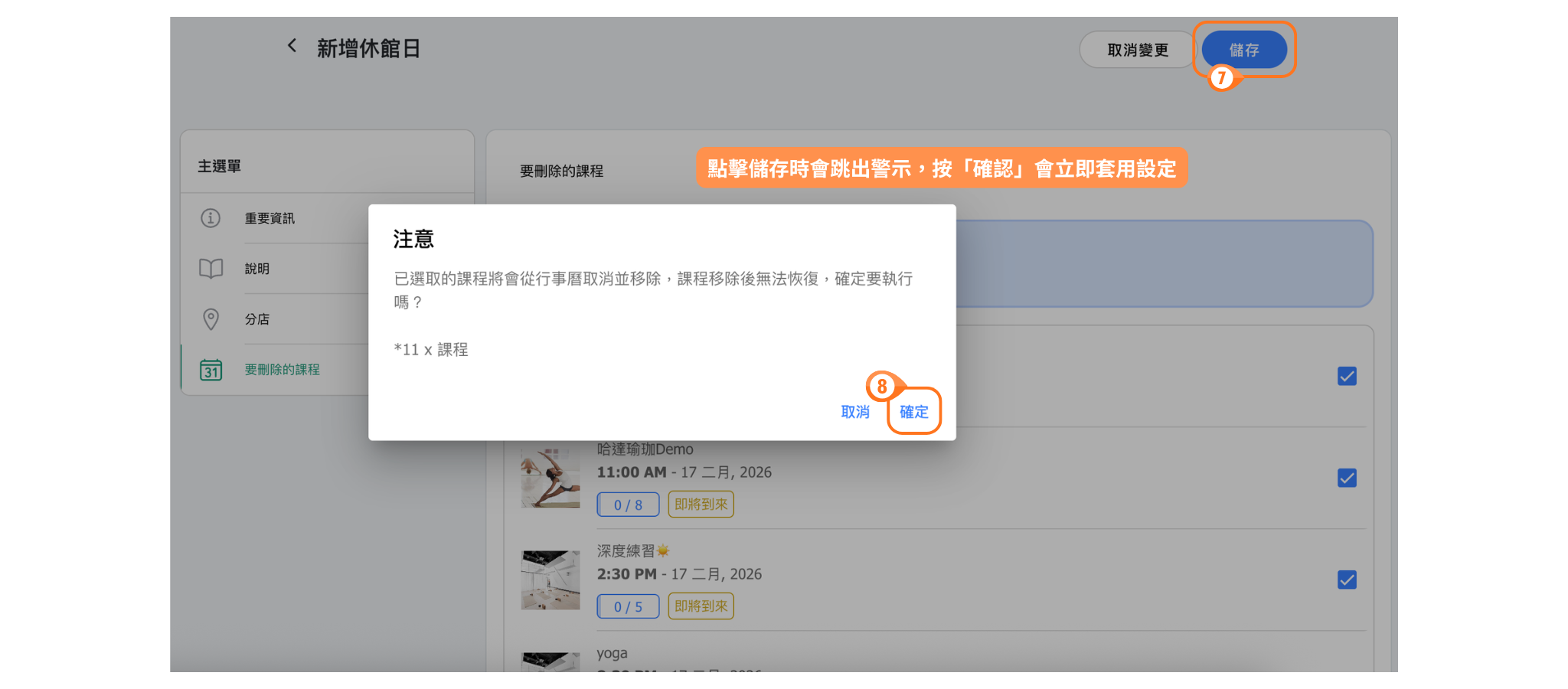Open the 重要資訊 menu item

pos(269,218)
